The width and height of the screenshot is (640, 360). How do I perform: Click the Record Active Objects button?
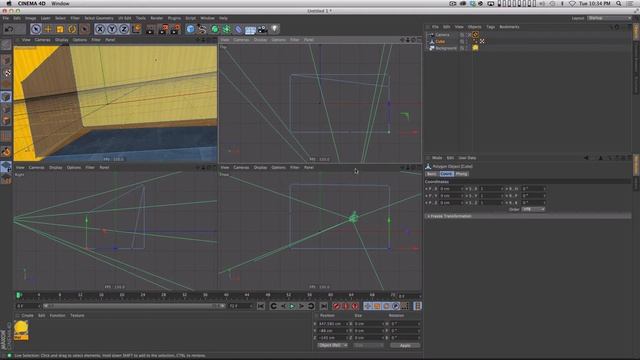pos(336,306)
